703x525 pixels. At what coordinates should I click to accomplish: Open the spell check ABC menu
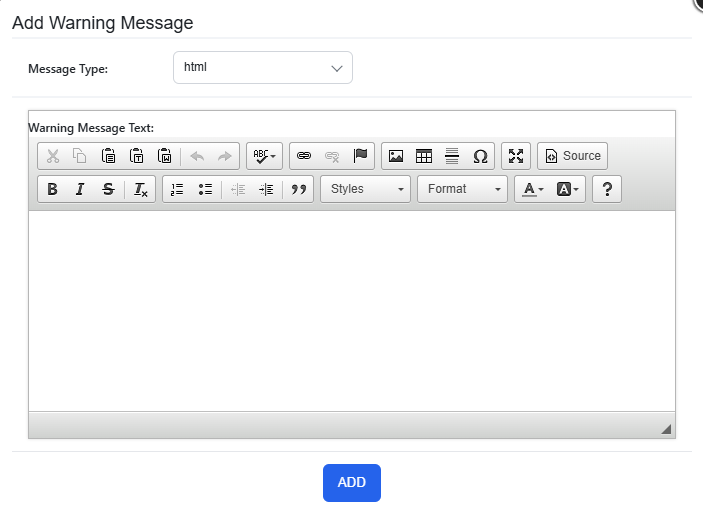tap(265, 156)
